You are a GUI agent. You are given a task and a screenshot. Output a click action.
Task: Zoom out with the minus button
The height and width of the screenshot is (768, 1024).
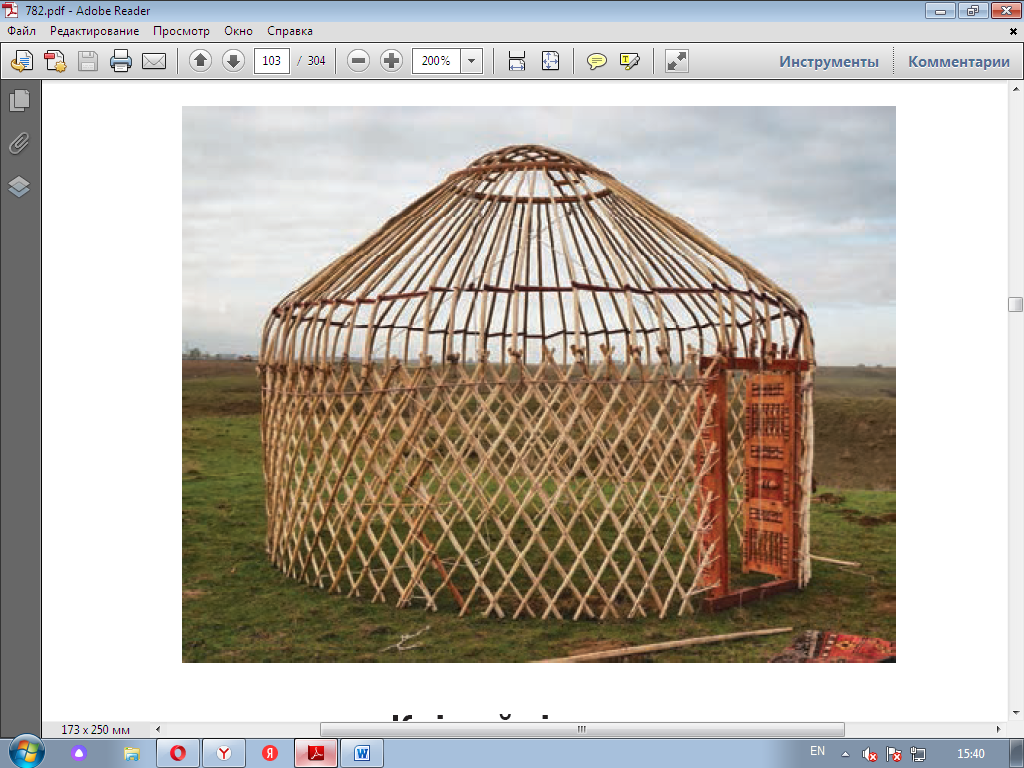coord(358,61)
